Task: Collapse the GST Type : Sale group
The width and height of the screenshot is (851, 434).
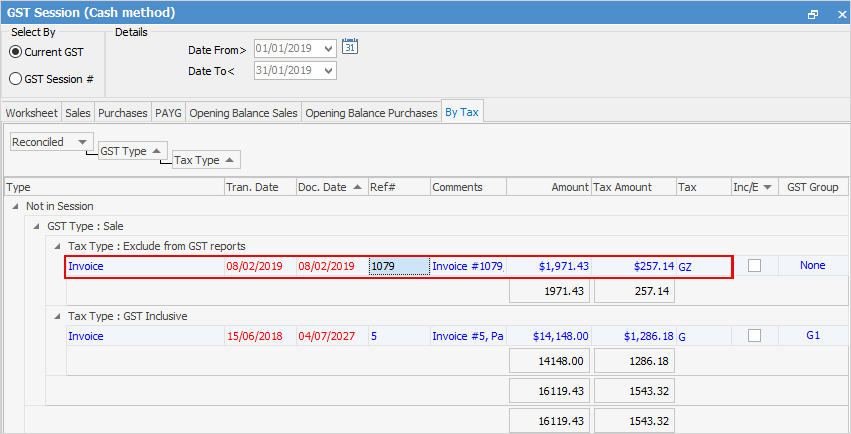Action: coord(36,227)
